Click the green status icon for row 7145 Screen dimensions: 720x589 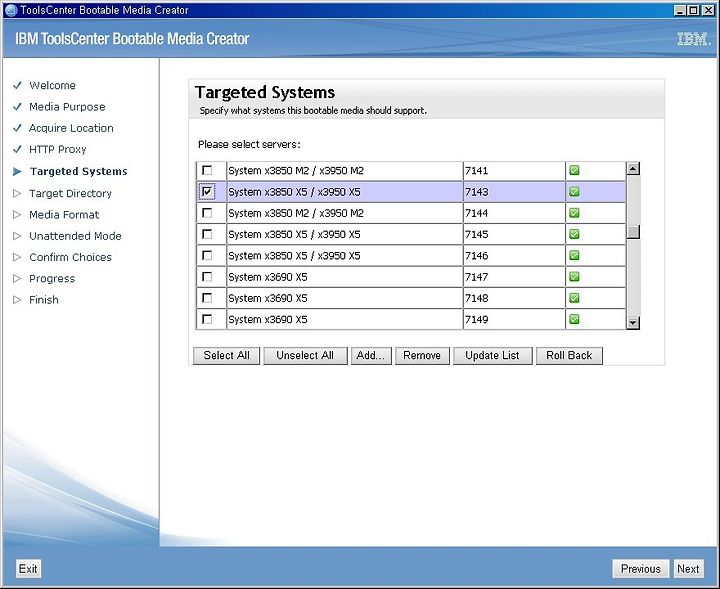tap(574, 234)
